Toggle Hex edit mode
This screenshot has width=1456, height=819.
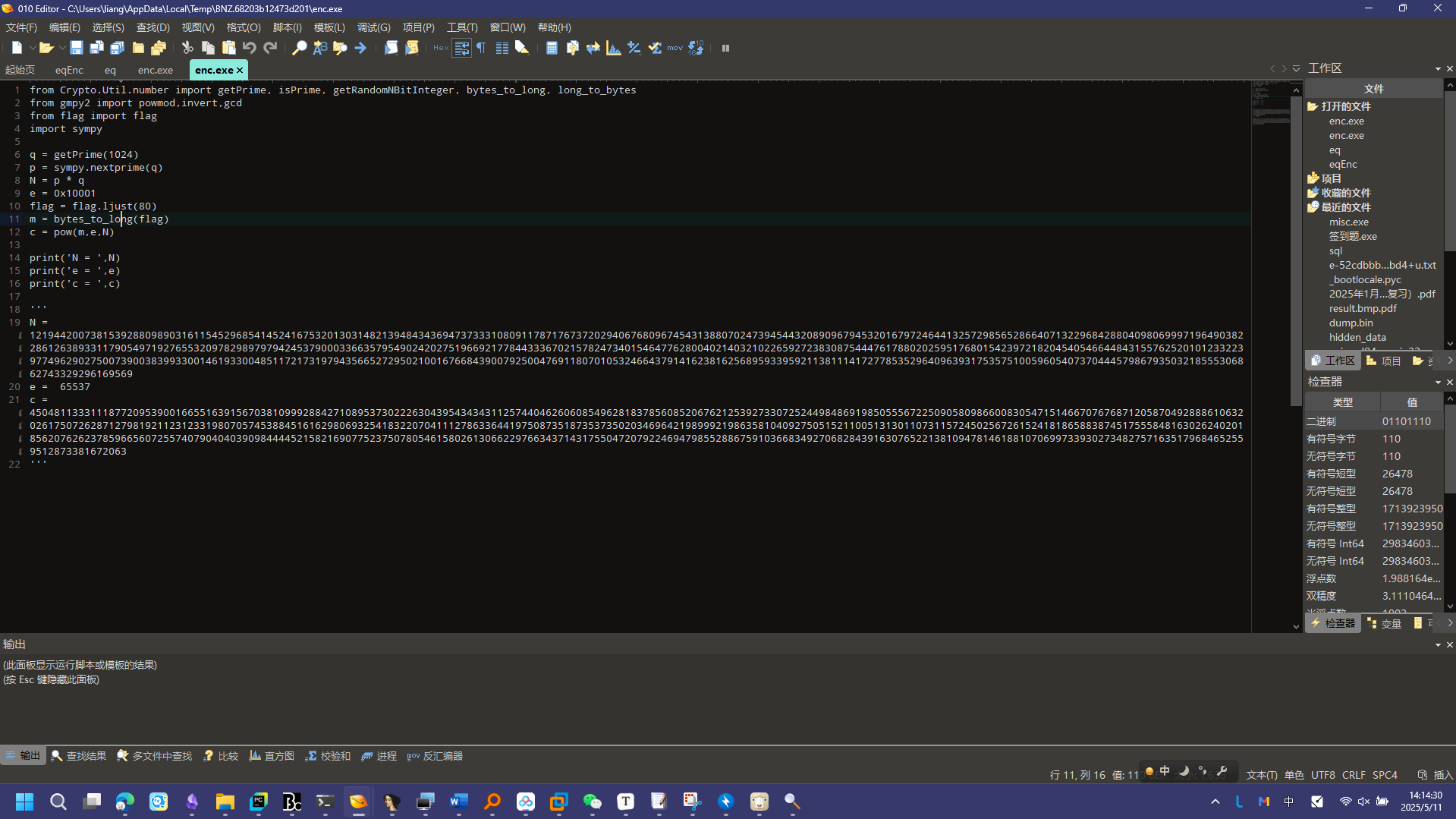coord(441,48)
